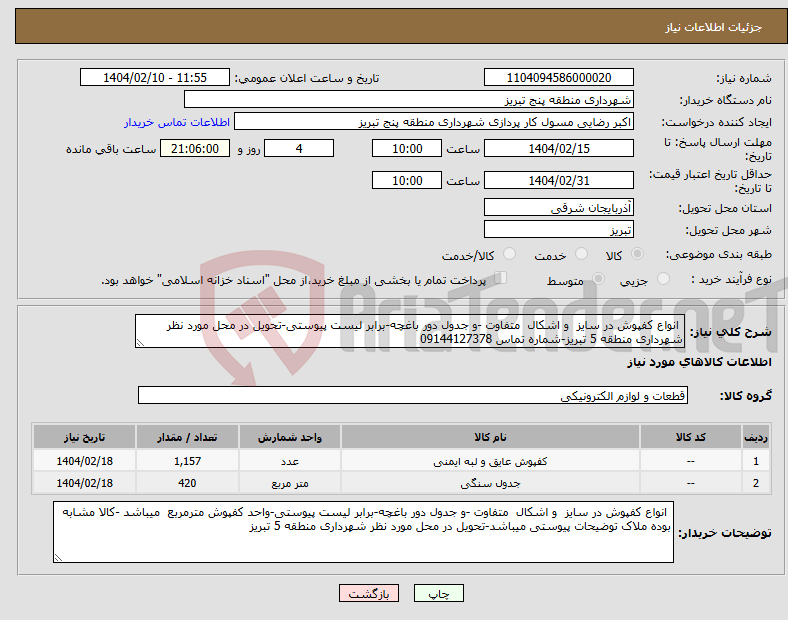The width and height of the screenshot is (788, 620).
Task: Select the خدمت radio button
Action: [x=581, y=254]
